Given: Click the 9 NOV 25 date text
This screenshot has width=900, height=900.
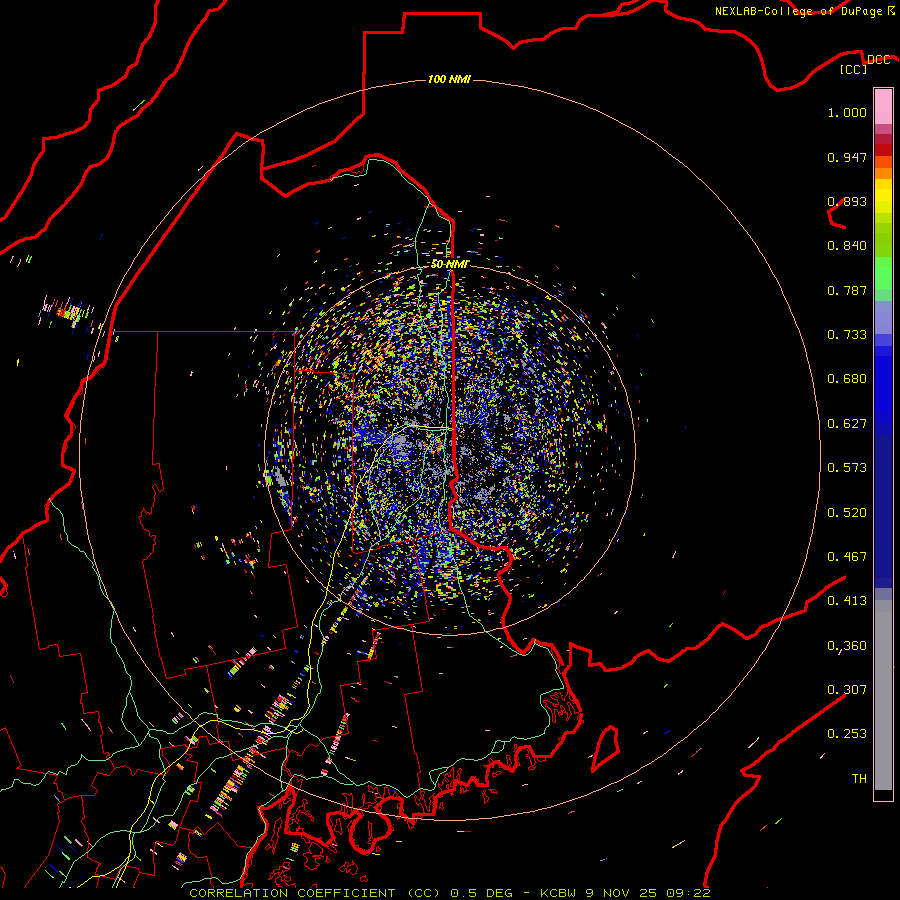Looking at the screenshot, I should tap(623, 893).
